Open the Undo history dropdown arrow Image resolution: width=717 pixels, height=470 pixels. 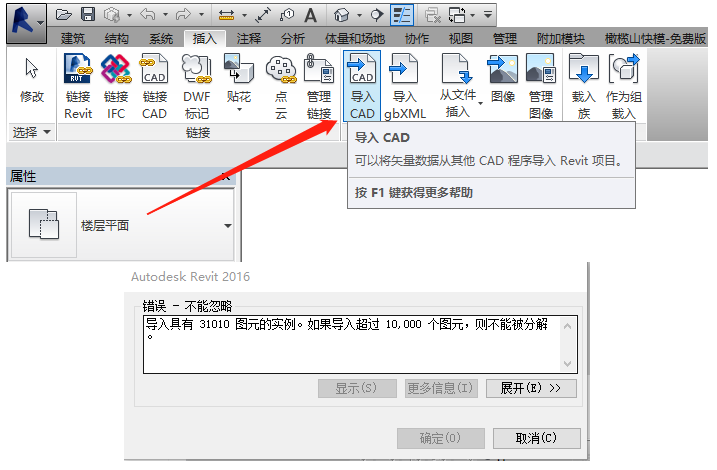coord(165,15)
